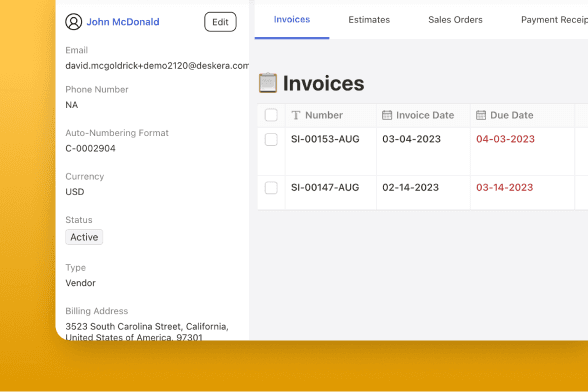The image size is (588, 392).
Task: Click the Number column header
Action: click(x=330, y=115)
